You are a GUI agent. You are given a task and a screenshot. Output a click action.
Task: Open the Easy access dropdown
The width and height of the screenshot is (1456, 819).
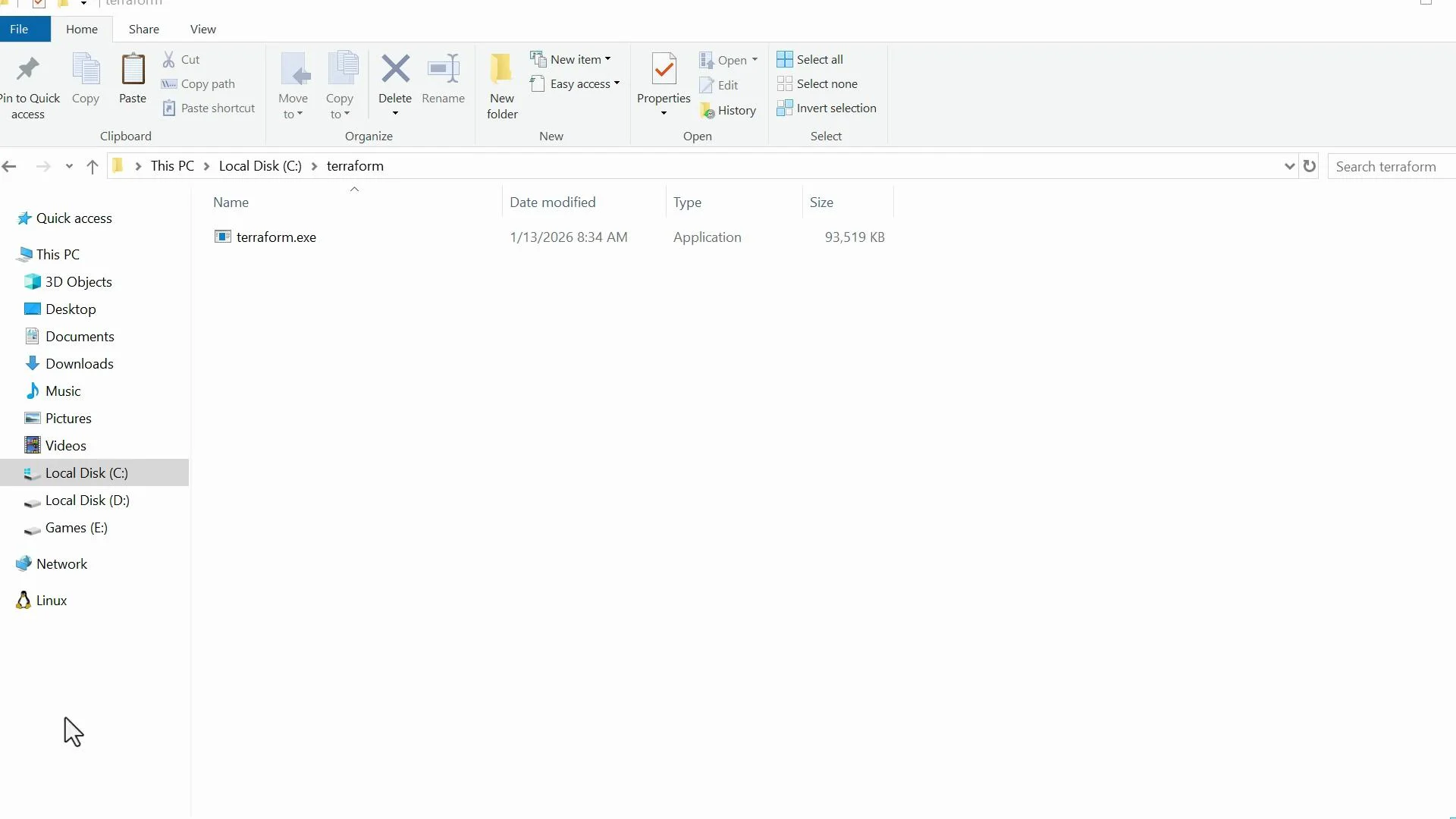(x=575, y=84)
